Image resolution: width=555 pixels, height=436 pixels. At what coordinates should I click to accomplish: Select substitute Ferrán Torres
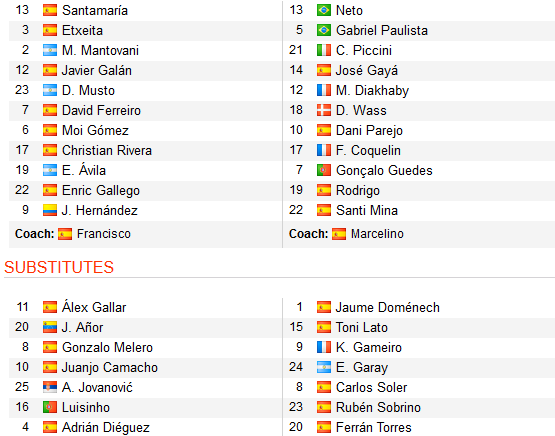(x=373, y=427)
